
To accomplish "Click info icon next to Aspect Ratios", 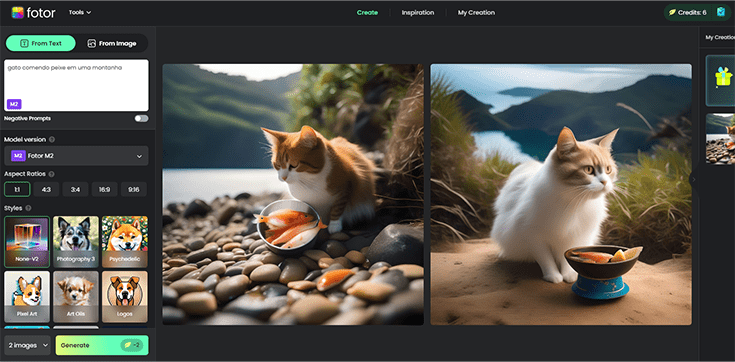I will [x=51, y=174].
